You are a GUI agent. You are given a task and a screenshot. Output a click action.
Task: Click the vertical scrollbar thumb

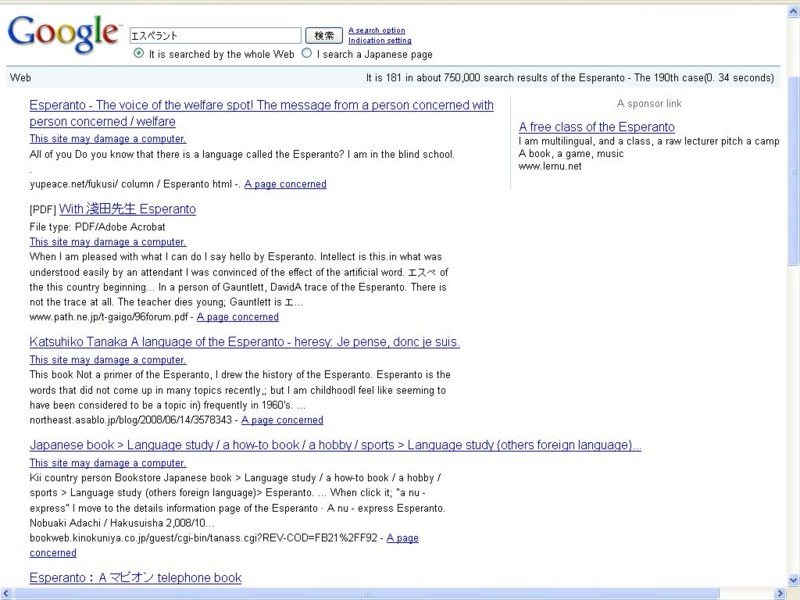tap(793, 171)
